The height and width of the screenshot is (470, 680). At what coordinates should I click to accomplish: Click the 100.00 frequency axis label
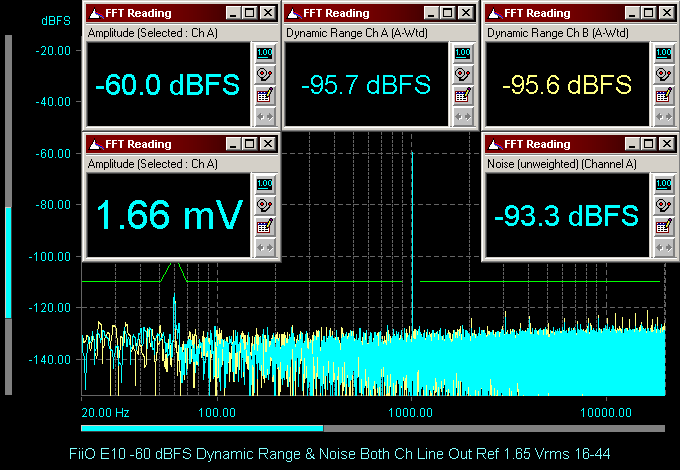(217, 412)
